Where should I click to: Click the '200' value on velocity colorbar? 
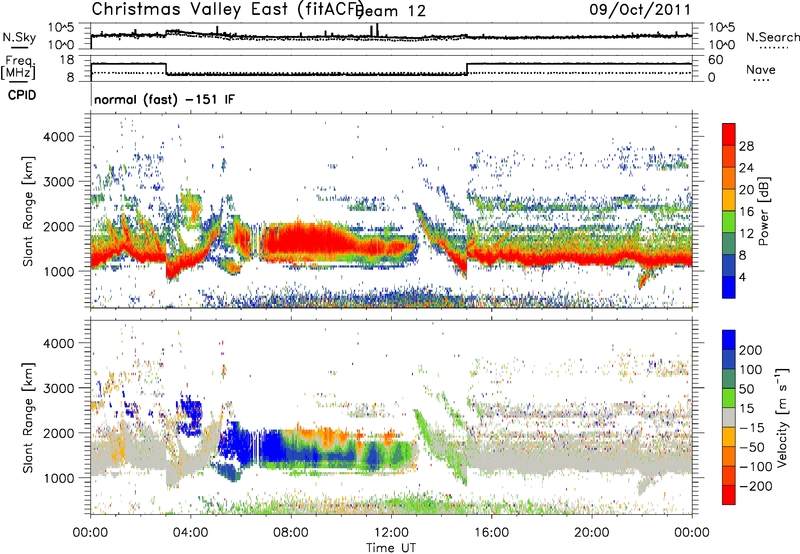pyautogui.click(x=751, y=350)
